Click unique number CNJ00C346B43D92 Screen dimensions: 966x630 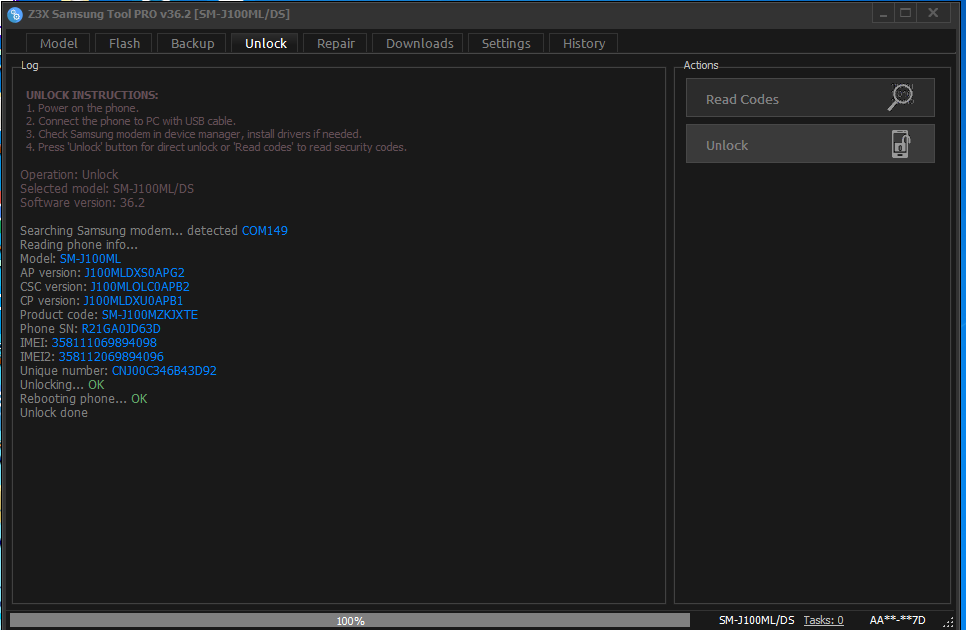[164, 371]
